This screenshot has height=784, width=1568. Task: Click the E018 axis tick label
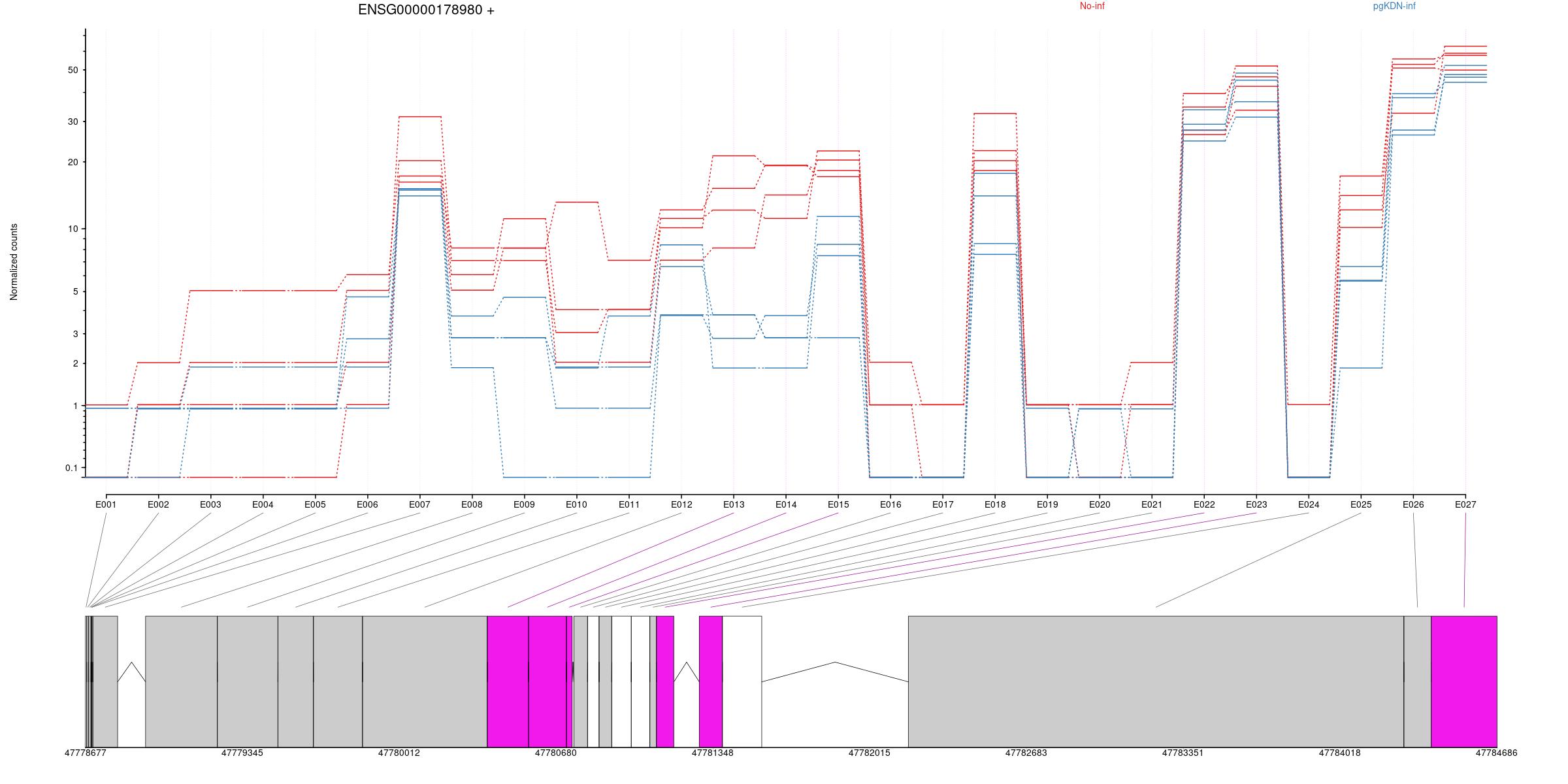coord(994,504)
